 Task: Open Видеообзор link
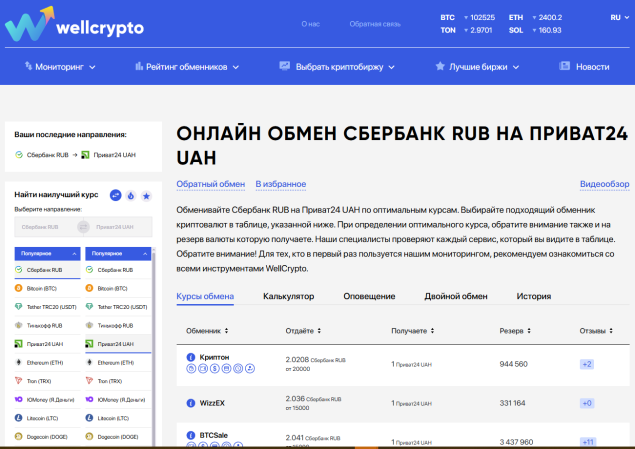tap(605, 184)
